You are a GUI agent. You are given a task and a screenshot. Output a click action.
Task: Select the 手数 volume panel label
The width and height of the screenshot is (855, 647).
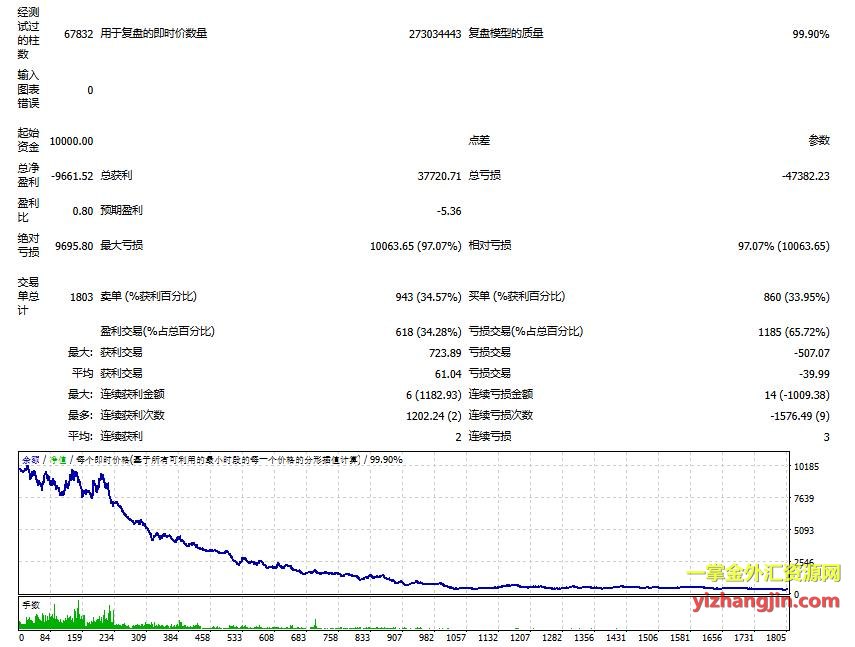point(30,604)
